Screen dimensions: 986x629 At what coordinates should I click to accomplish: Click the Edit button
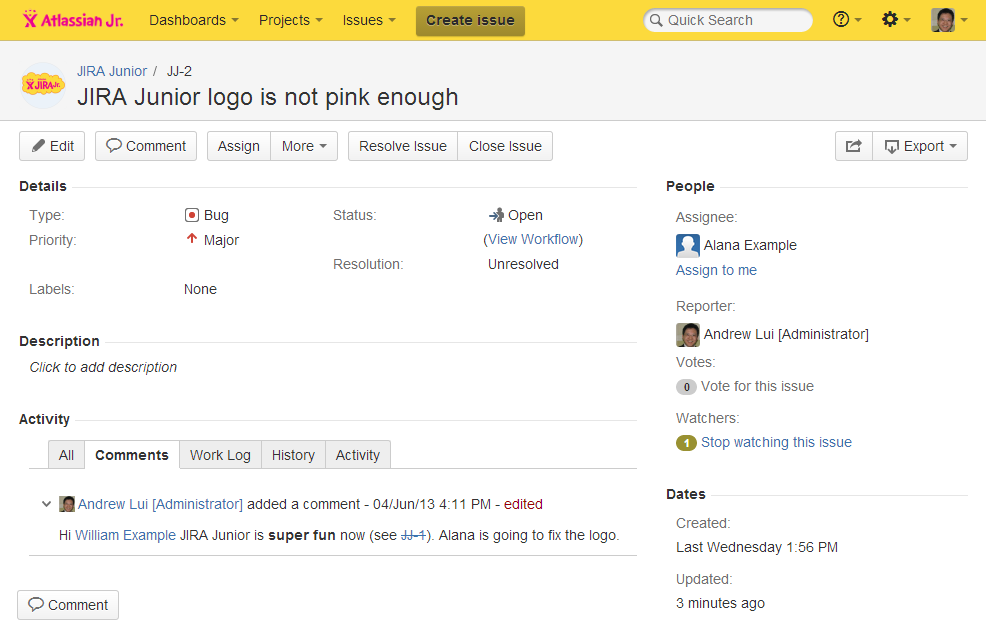pyautogui.click(x=52, y=146)
